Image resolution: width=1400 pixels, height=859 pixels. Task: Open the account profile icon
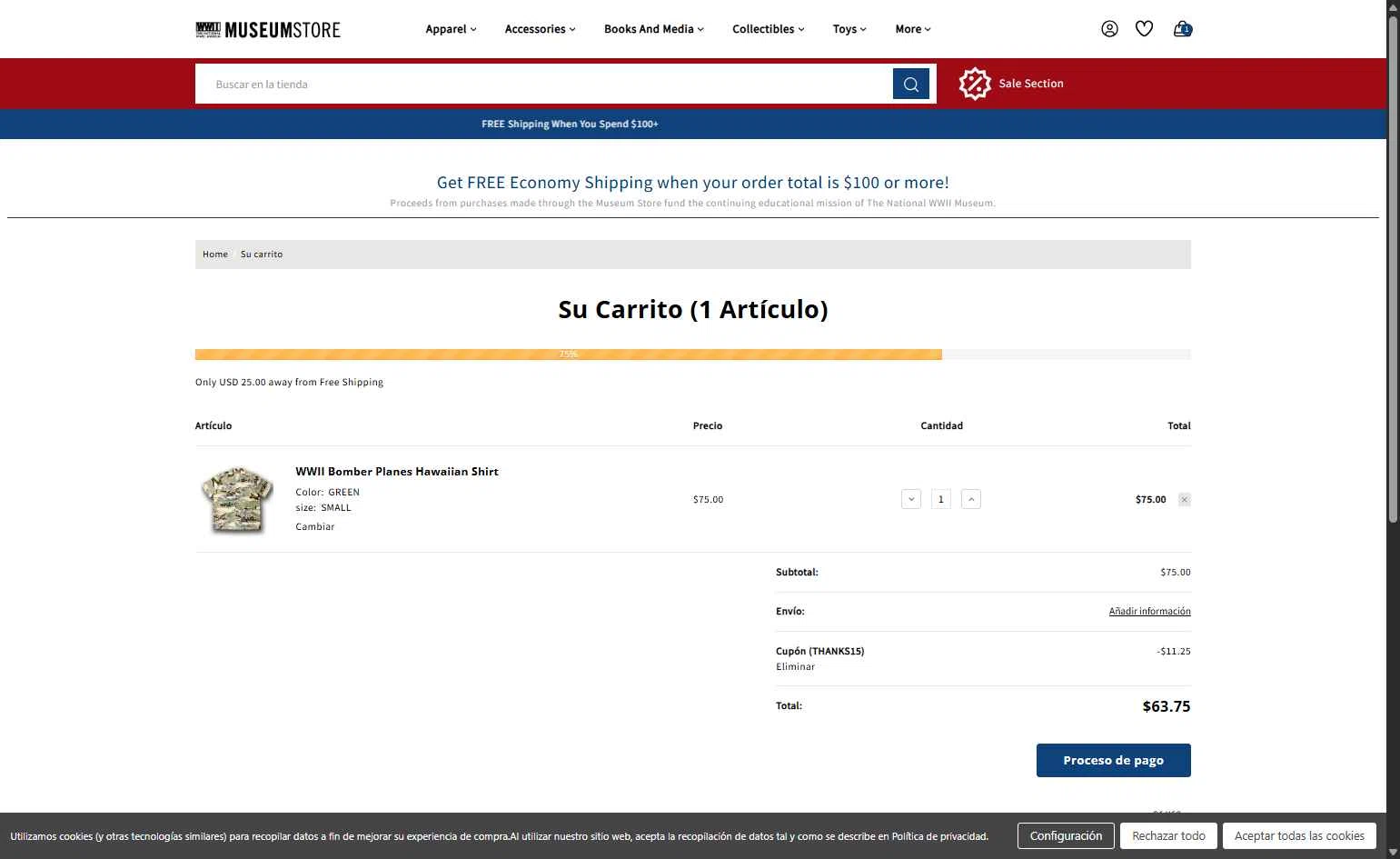coord(1109,29)
